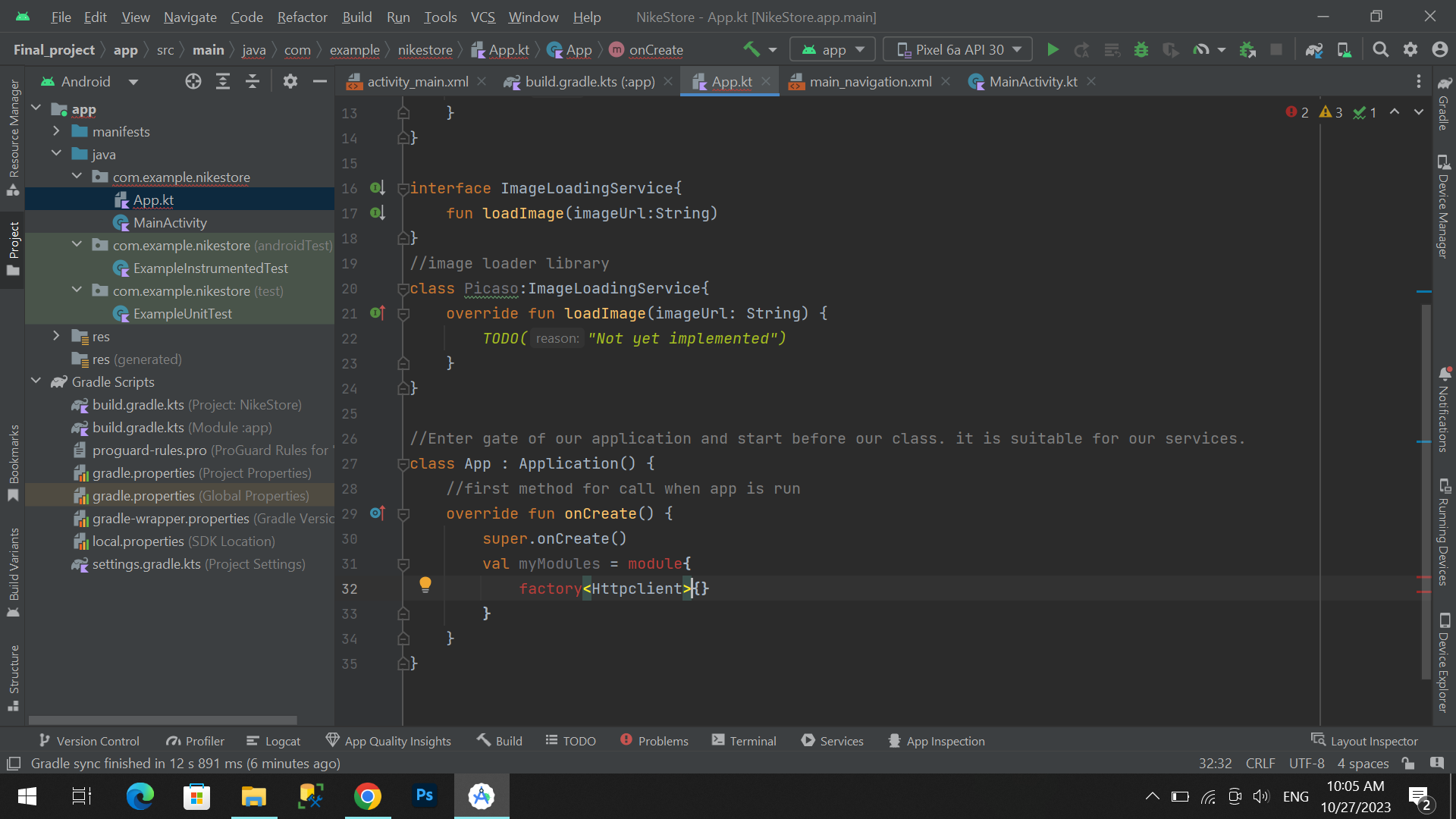Open Version Control tool window
The image size is (1456, 819).
(89, 741)
